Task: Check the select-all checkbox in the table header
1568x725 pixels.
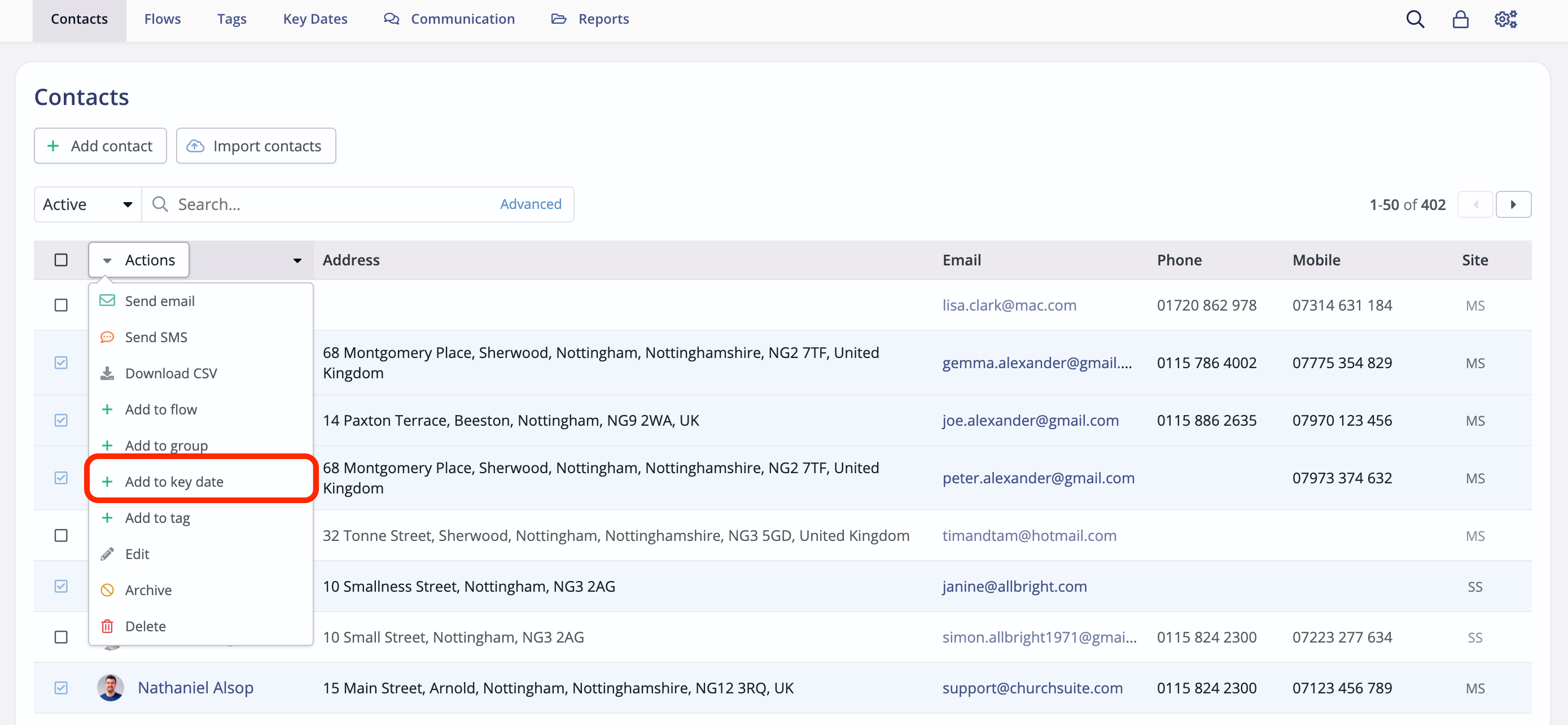Action: click(61, 259)
